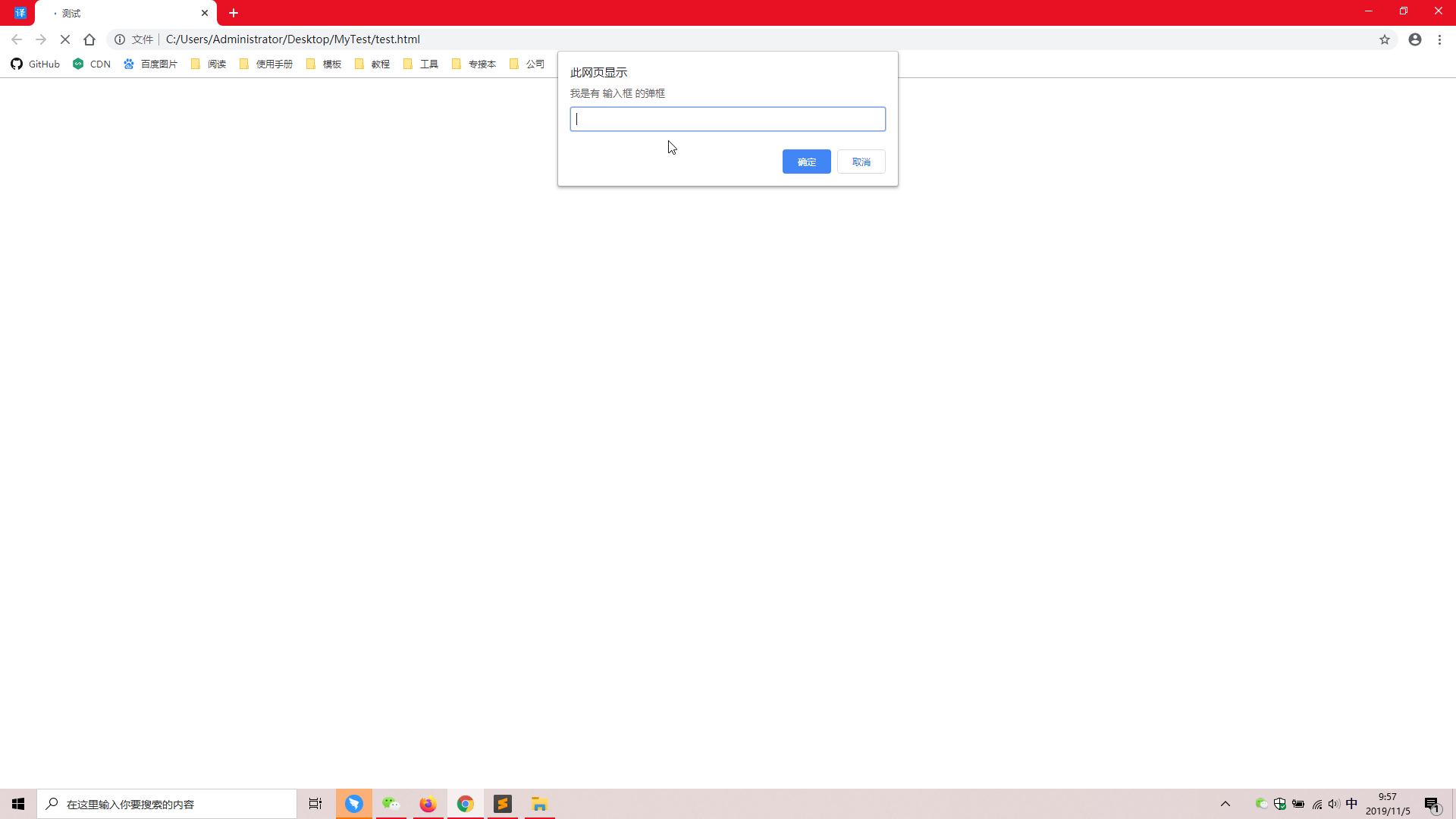The image size is (1456, 819).
Task: Open the 百度图片 bookmark
Action: [x=150, y=64]
